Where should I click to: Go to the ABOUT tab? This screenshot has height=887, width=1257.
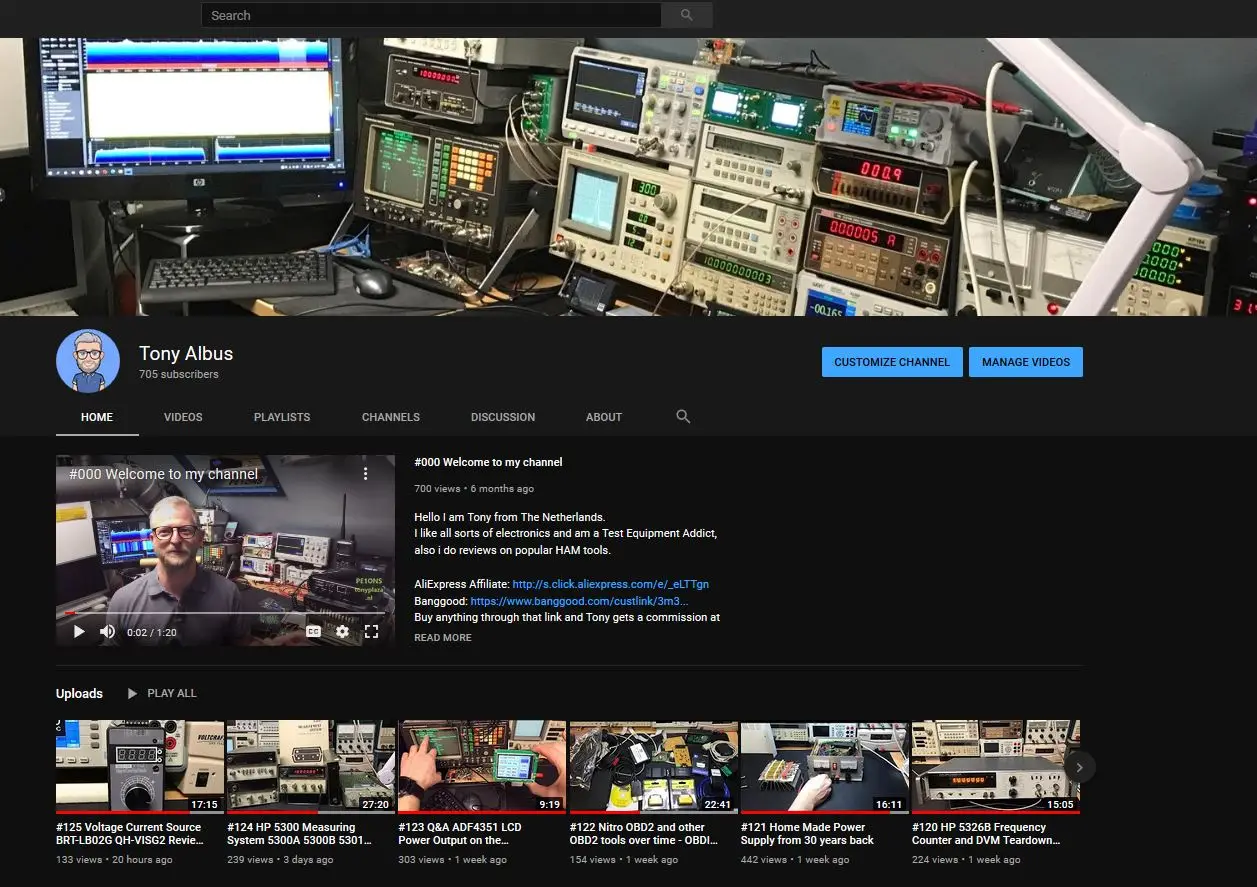pos(604,417)
